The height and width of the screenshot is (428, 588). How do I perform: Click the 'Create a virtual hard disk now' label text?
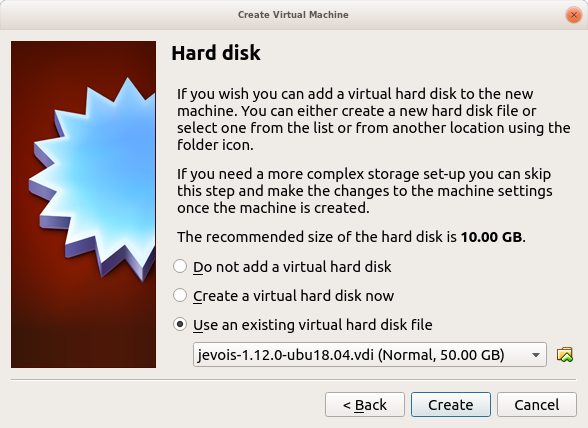(294, 296)
